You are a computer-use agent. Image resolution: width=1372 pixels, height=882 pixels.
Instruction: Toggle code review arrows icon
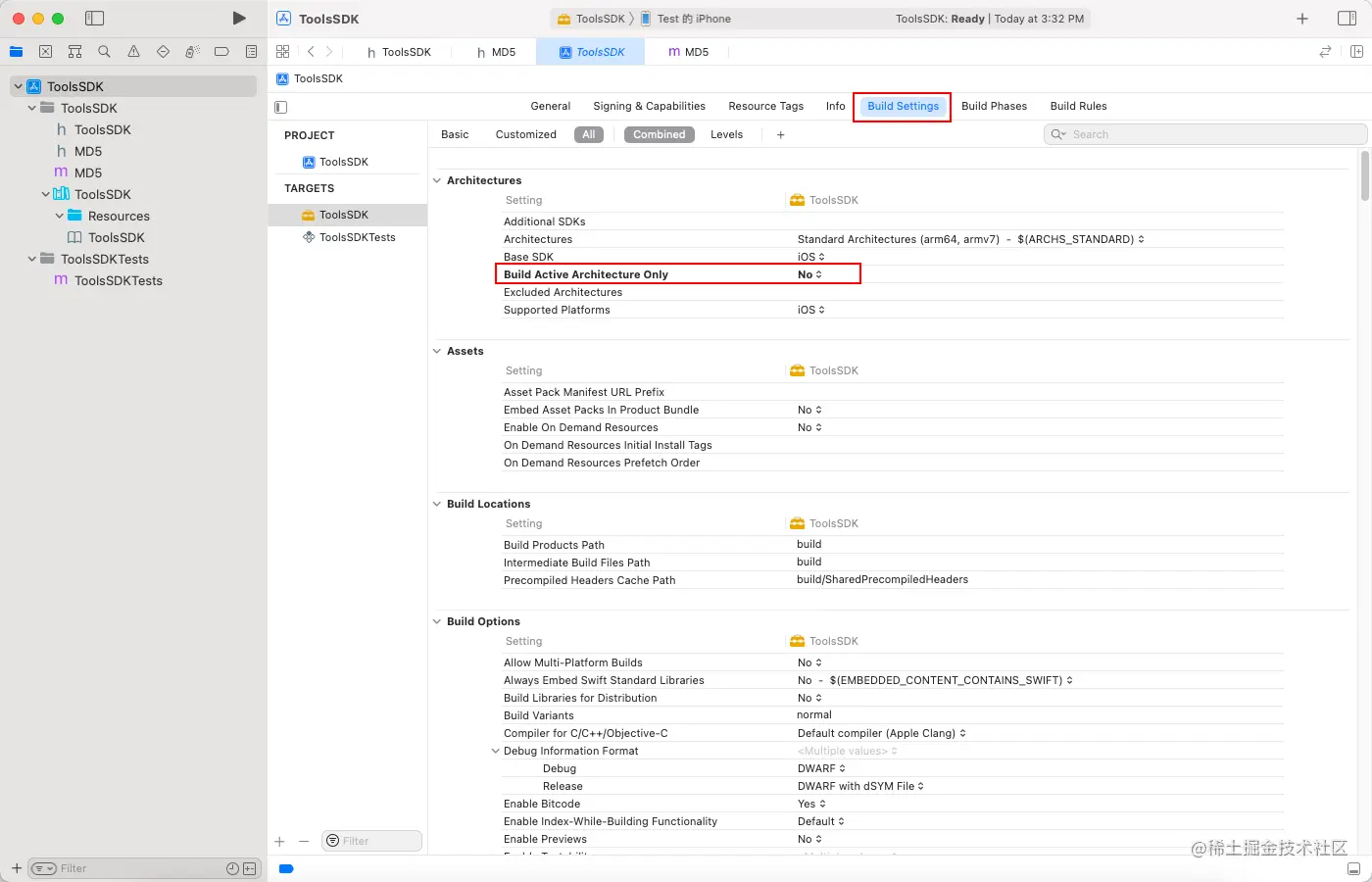pyautogui.click(x=1325, y=52)
